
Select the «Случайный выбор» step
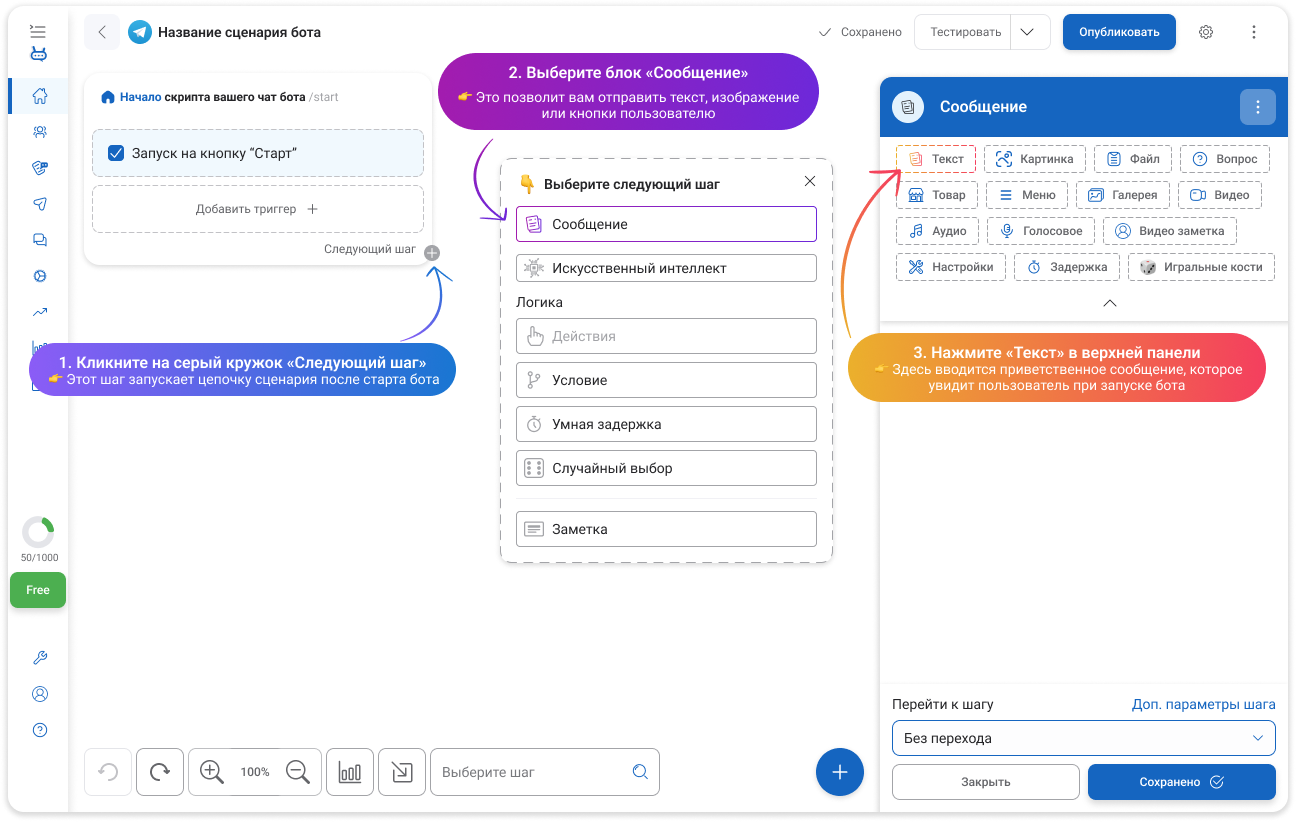[x=666, y=468]
